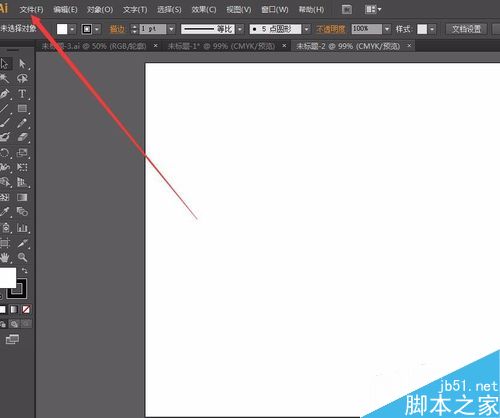The width and height of the screenshot is (500, 418).
Task: Select the Gradient tool
Action: tap(22, 197)
